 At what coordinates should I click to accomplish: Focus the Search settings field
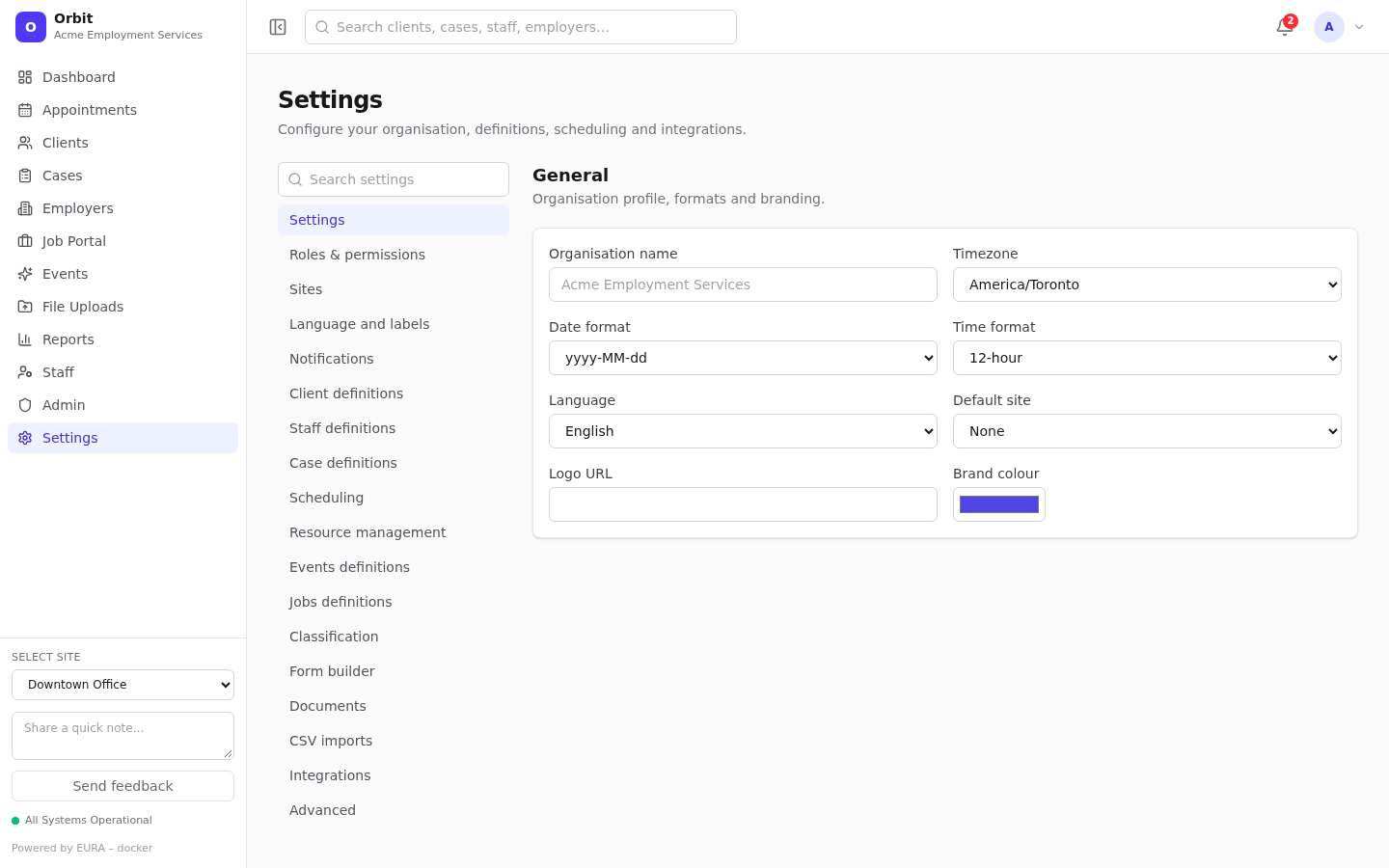coord(394,179)
